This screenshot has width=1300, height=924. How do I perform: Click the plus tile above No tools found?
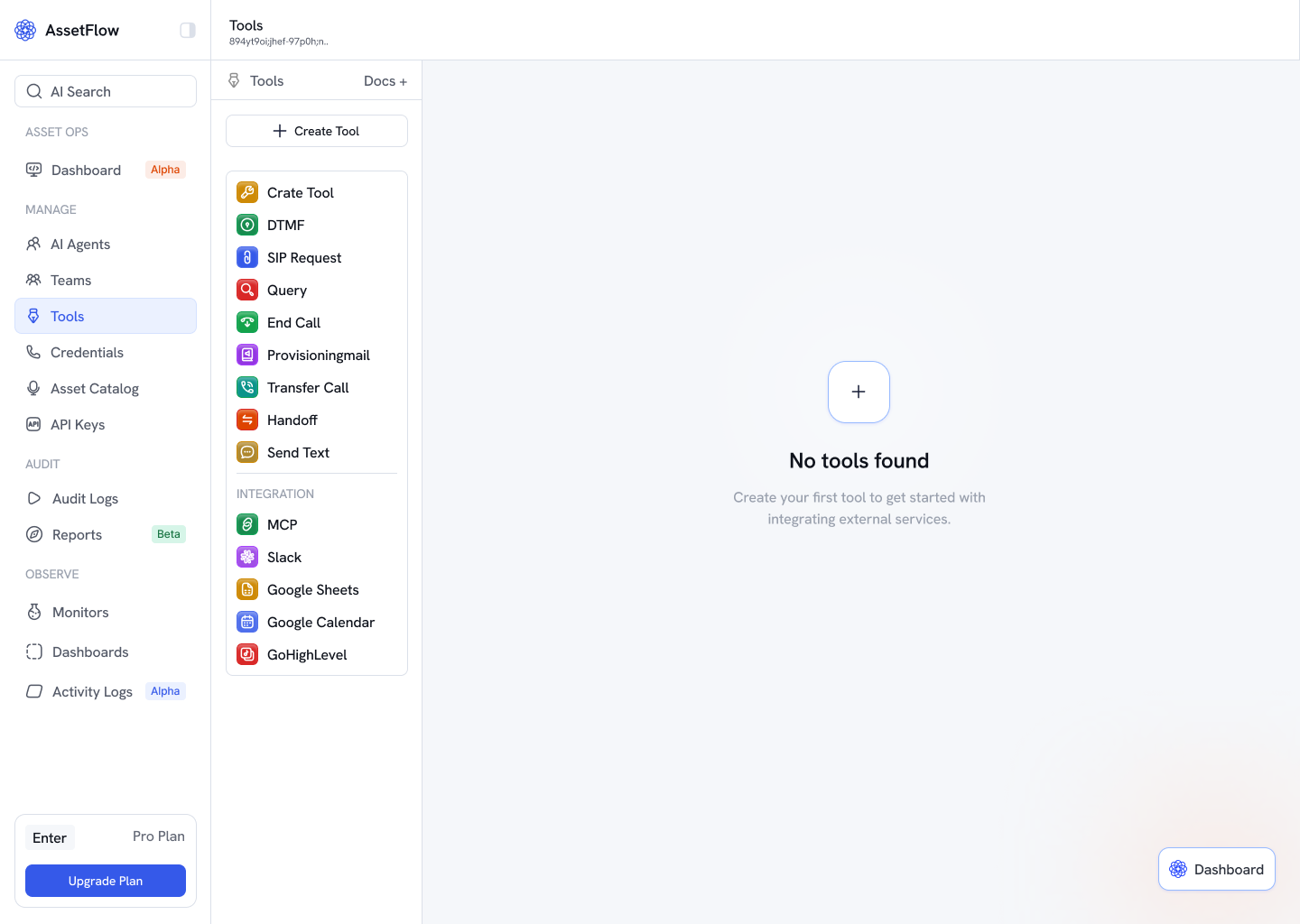click(859, 392)
